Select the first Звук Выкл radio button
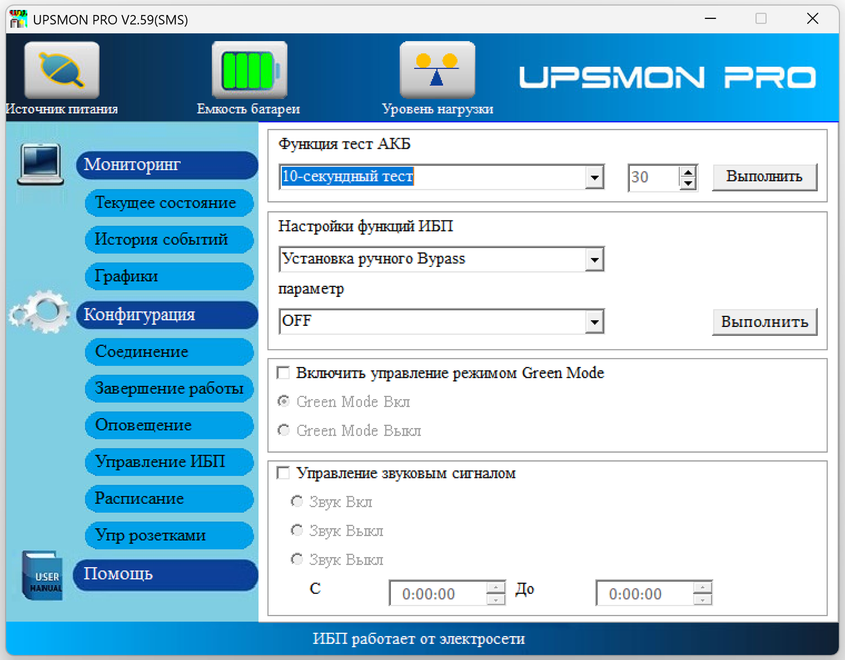 pos(297,531)
